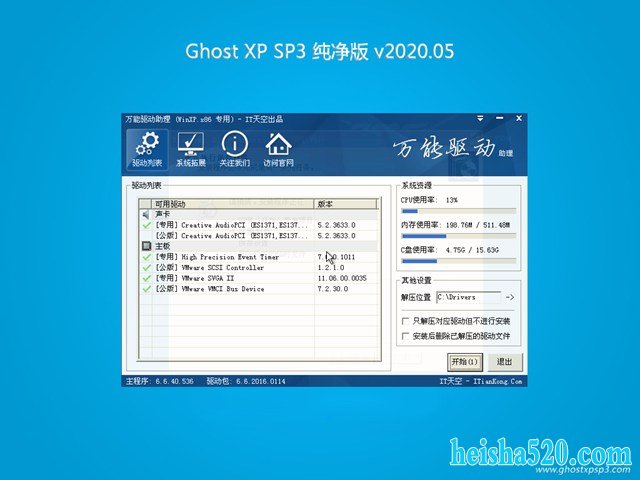The height and width of the screenshot is (480, 640).
Task: Open the 驱动列表 driver list tab
Action: (147, 148)
